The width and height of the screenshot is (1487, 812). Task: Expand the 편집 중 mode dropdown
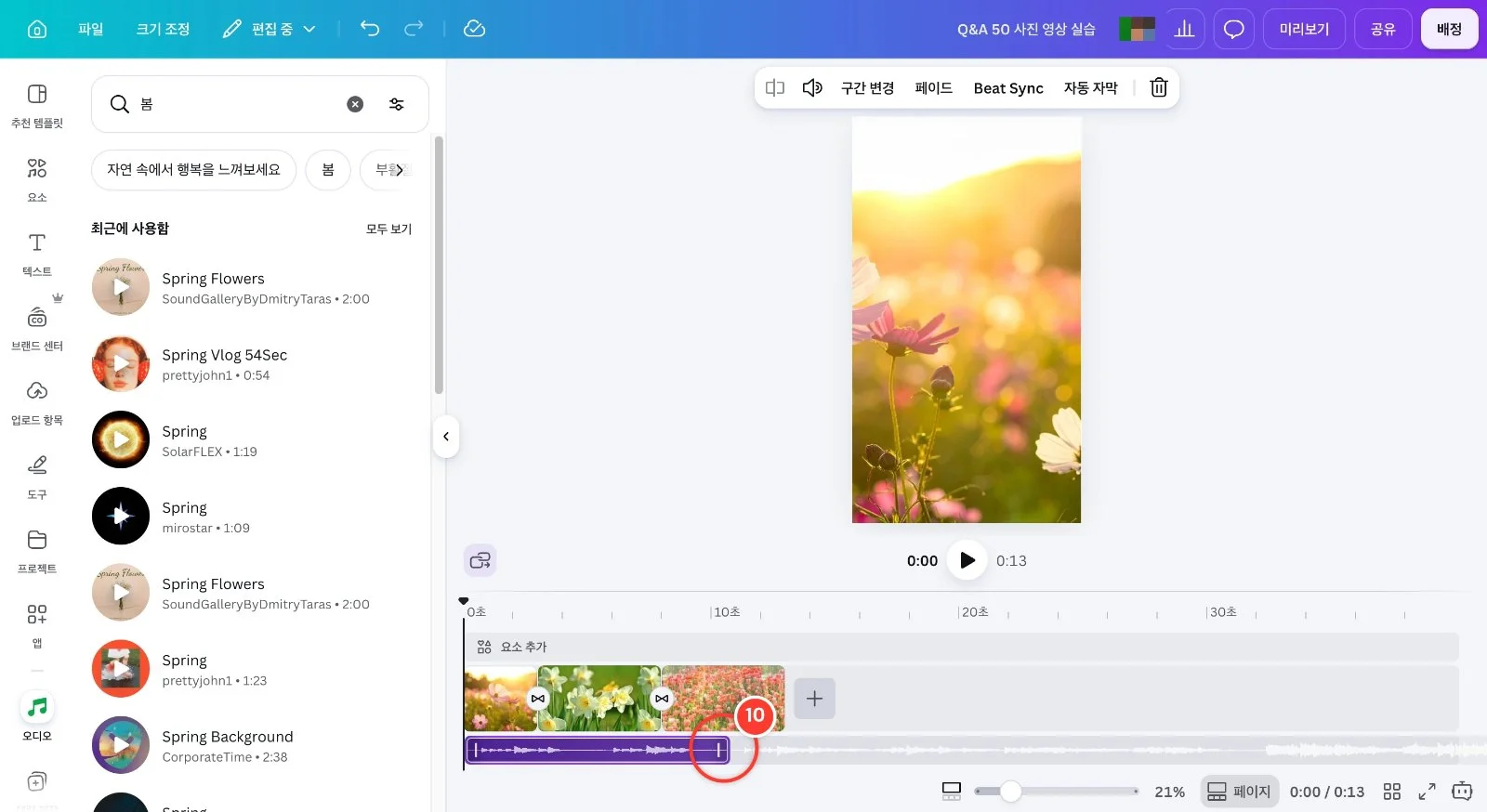tap(270, 29)
